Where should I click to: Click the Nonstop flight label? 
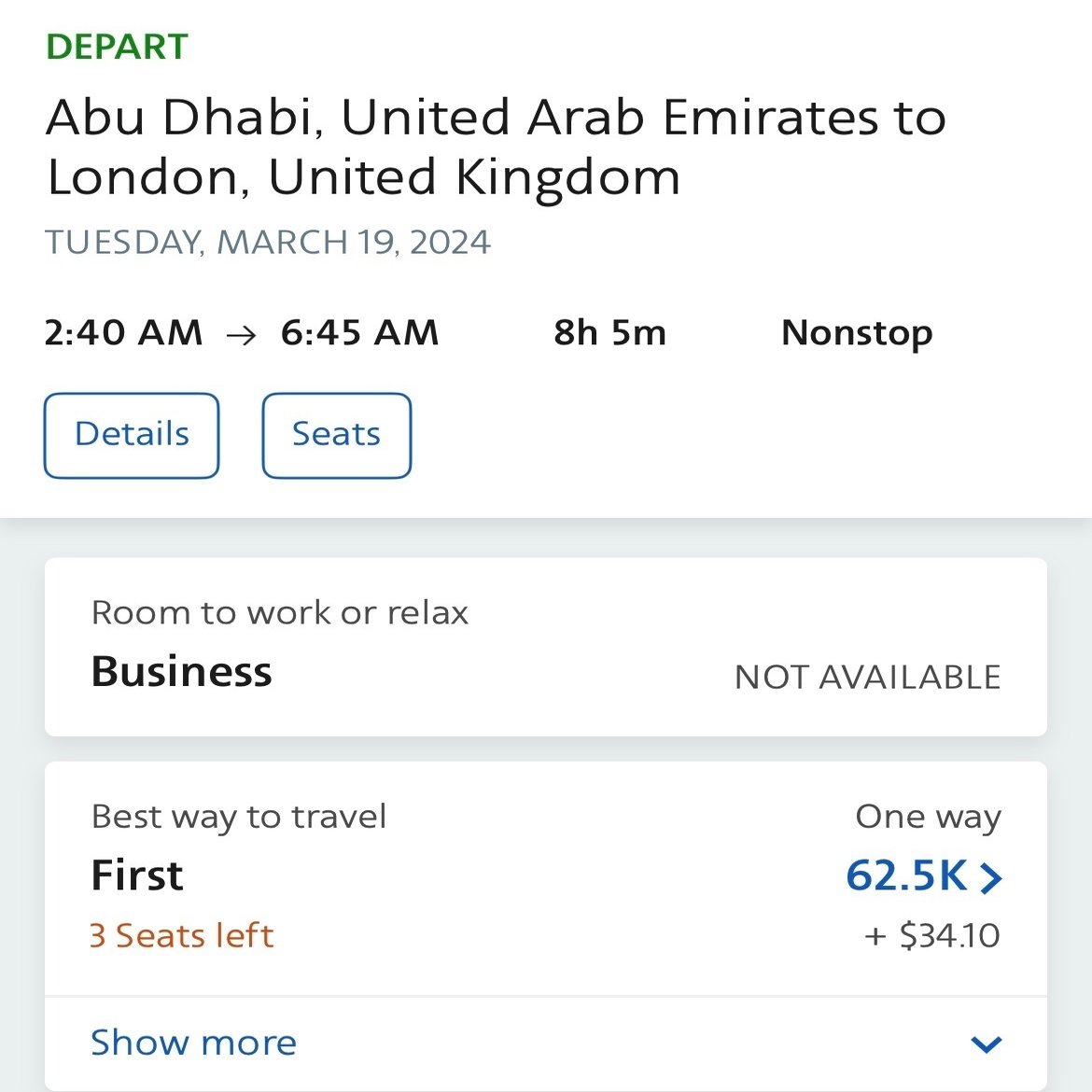point(857,333)
